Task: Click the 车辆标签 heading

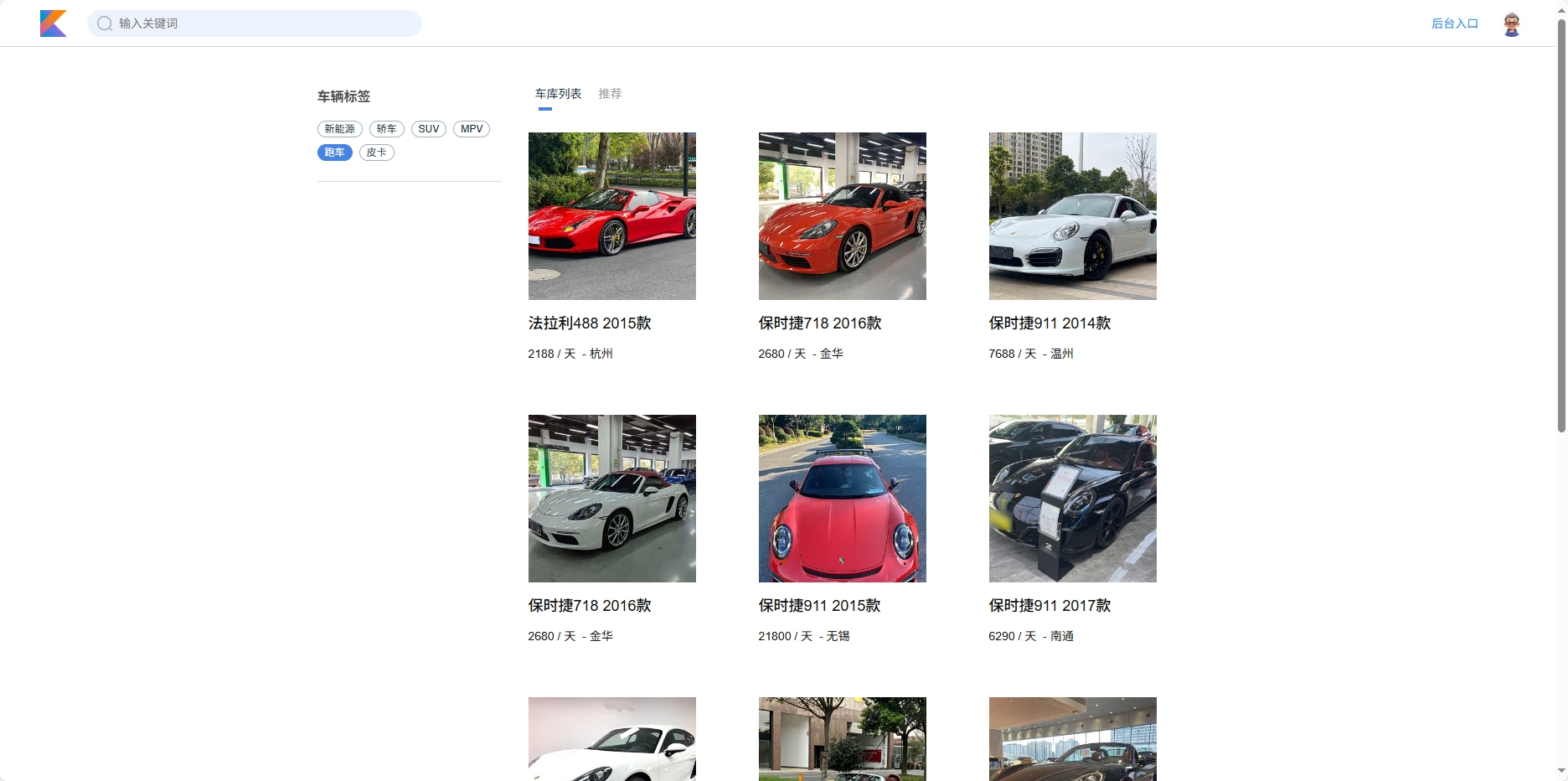Action: click(343, 96)
